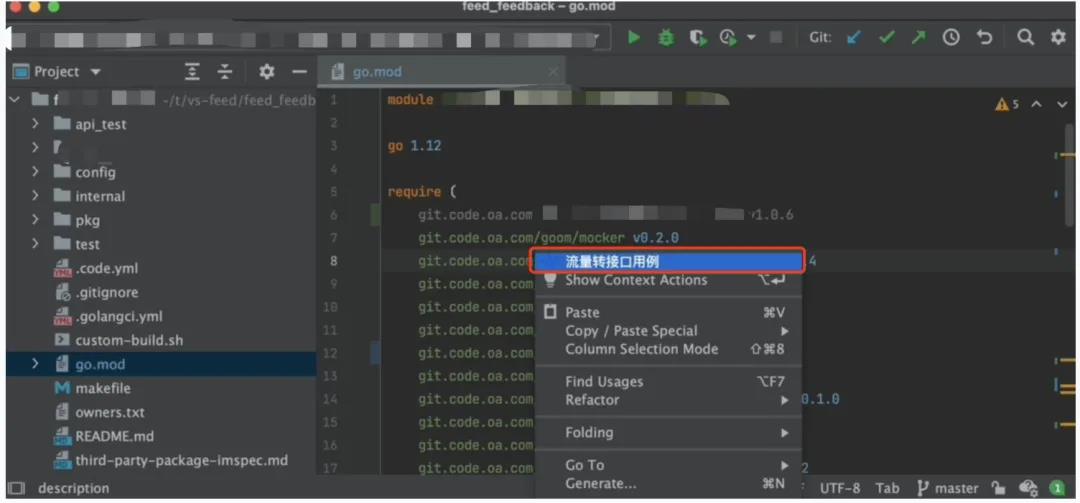The width and height of the screenshot is (1080, 503).
Task: Choose Find Usages in the context menu
Action: click(x=604, y=381)
